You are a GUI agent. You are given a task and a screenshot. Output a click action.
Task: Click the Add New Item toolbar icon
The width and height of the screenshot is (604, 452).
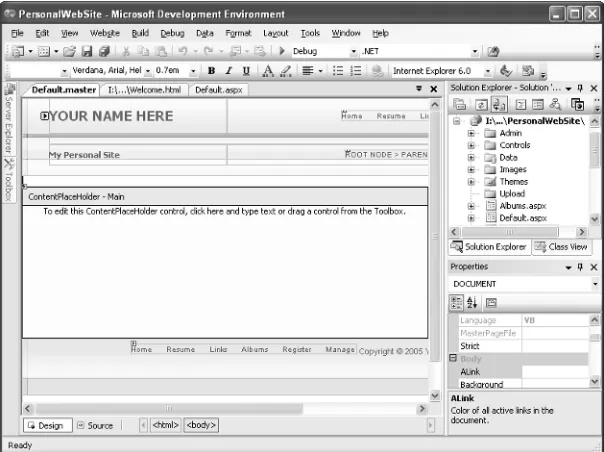pyautogui.click(x=43, y=51)
